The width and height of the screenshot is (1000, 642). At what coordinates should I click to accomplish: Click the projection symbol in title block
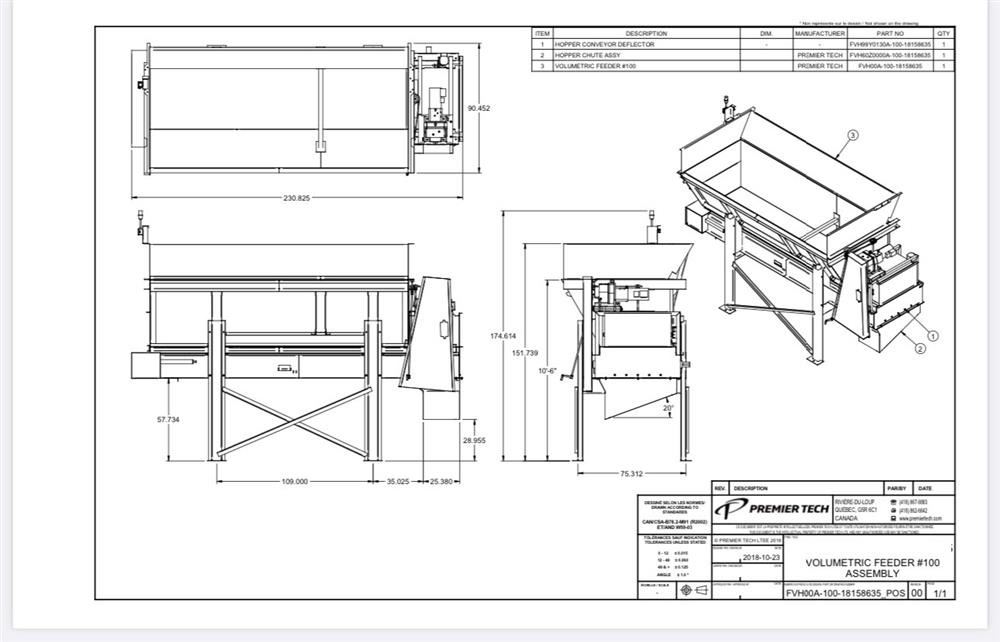693,590
